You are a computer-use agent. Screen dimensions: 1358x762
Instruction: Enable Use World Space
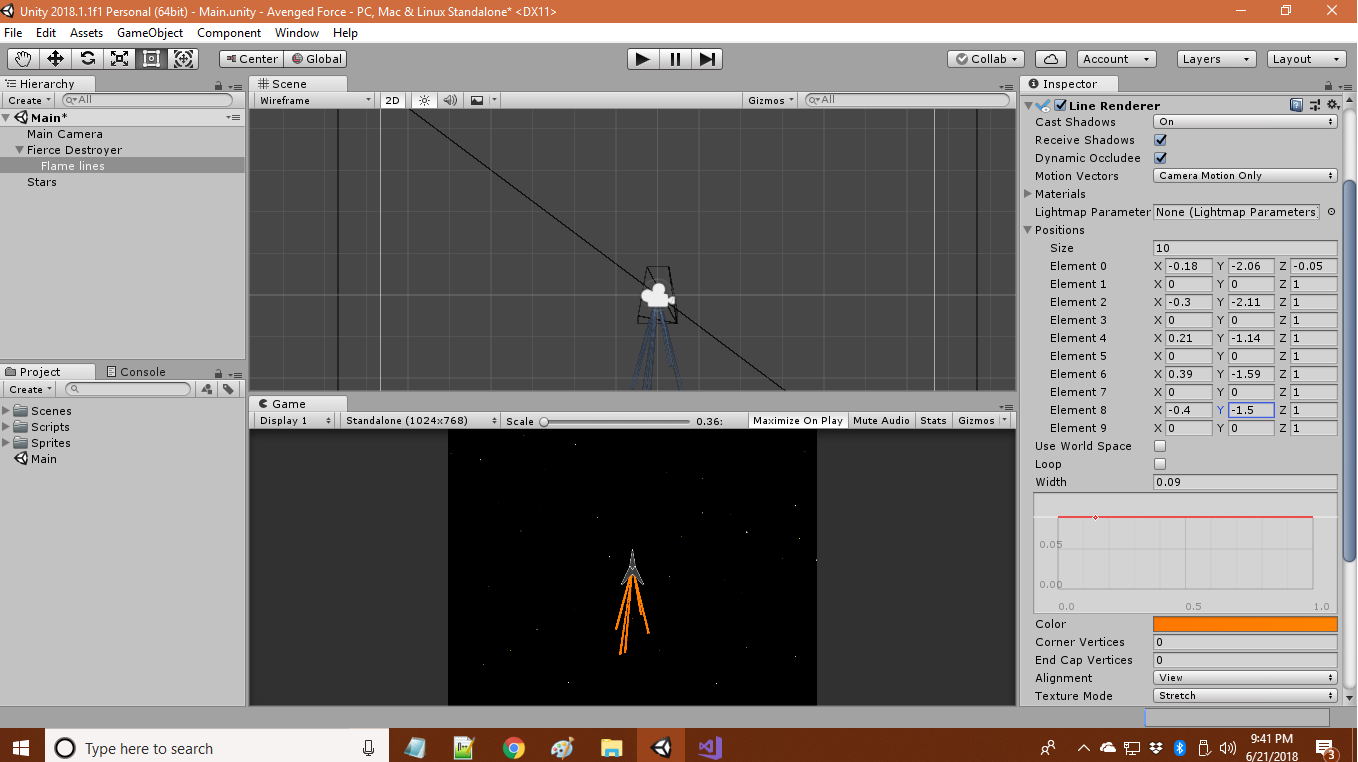pos(1159,445)
